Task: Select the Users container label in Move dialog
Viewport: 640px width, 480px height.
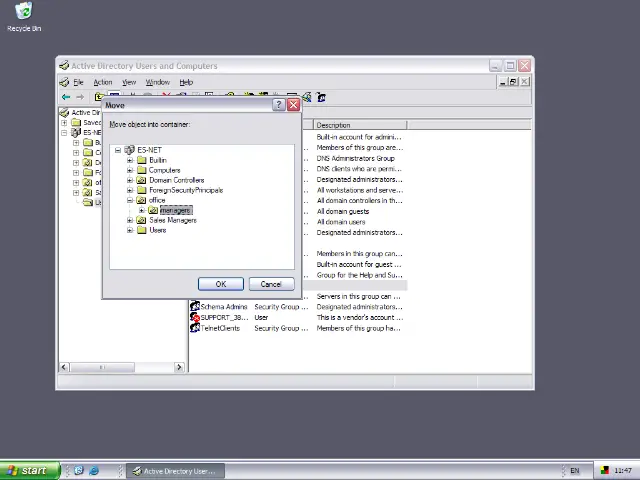Action: pyautogui.click(x=158, y=230)
